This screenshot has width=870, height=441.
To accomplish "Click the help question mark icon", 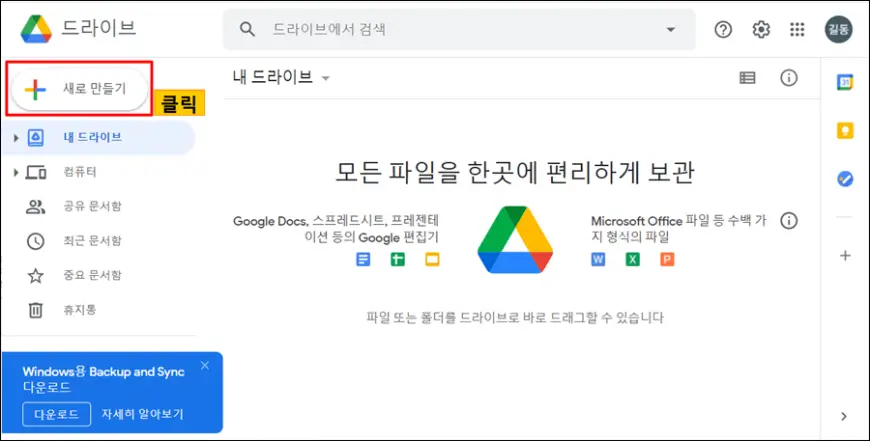I will (723, 30).
